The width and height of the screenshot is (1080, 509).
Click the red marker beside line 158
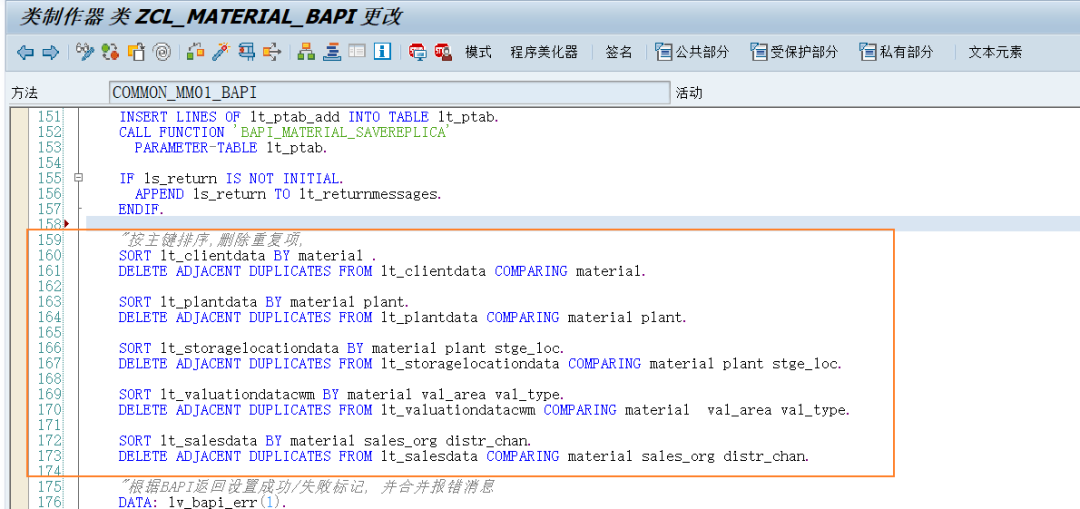click(x=67, y=224)
